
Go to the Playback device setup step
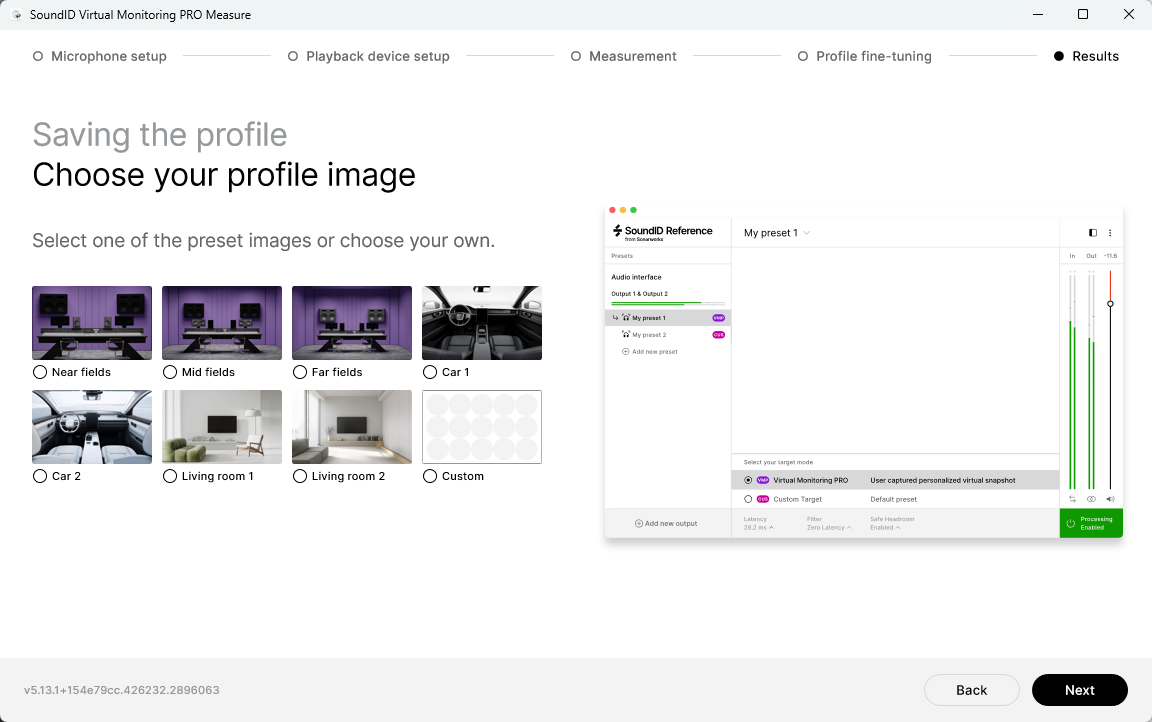coord(369,56)
